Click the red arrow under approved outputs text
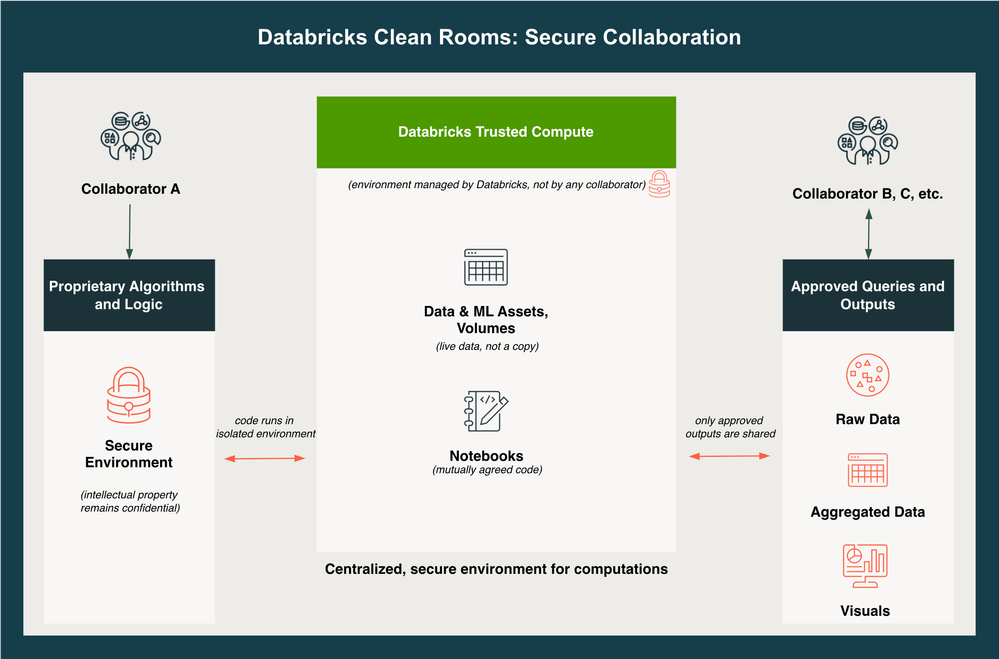 [729, 456]
